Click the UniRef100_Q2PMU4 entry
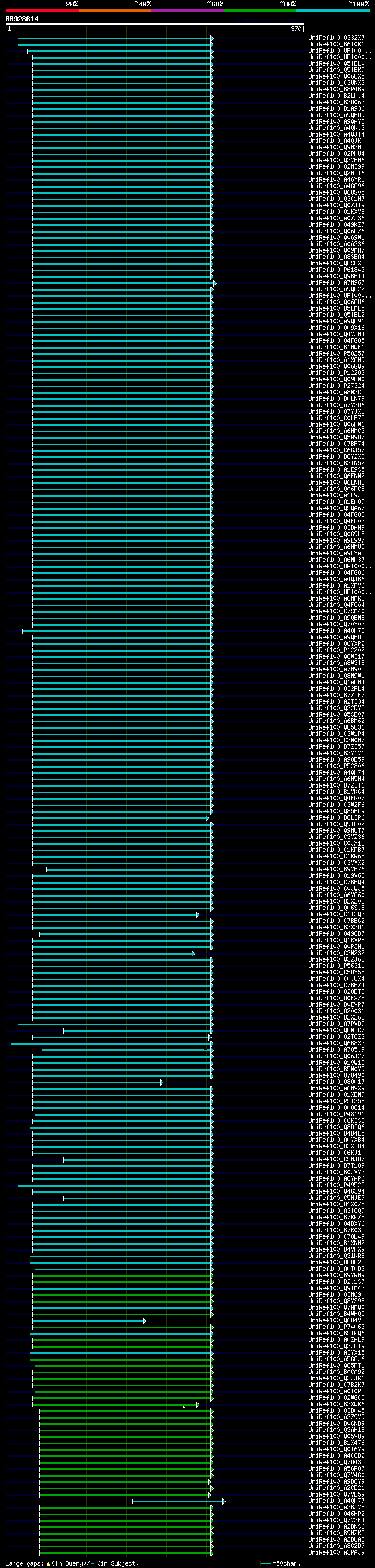This screenshot has height=1568, width=375. click(337, 154)
